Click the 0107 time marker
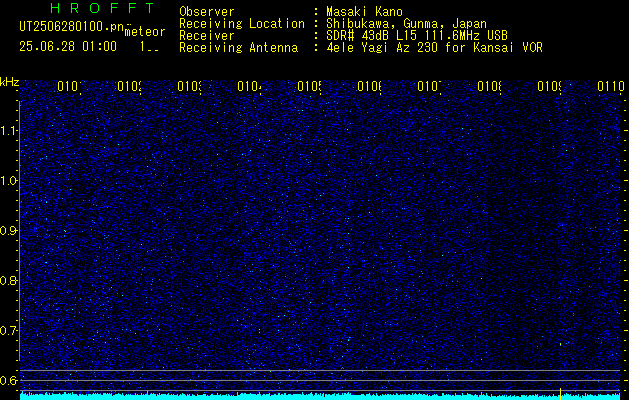 (429, 86)
